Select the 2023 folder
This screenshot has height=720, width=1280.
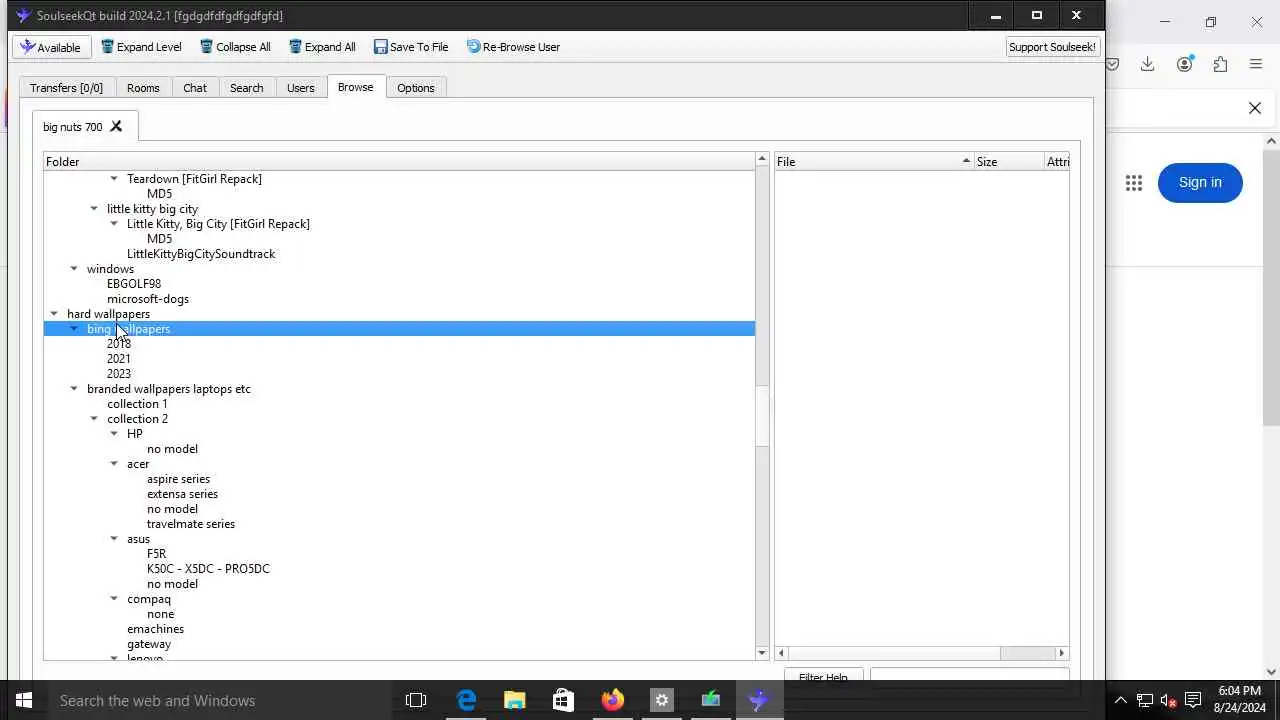[119, 374]
